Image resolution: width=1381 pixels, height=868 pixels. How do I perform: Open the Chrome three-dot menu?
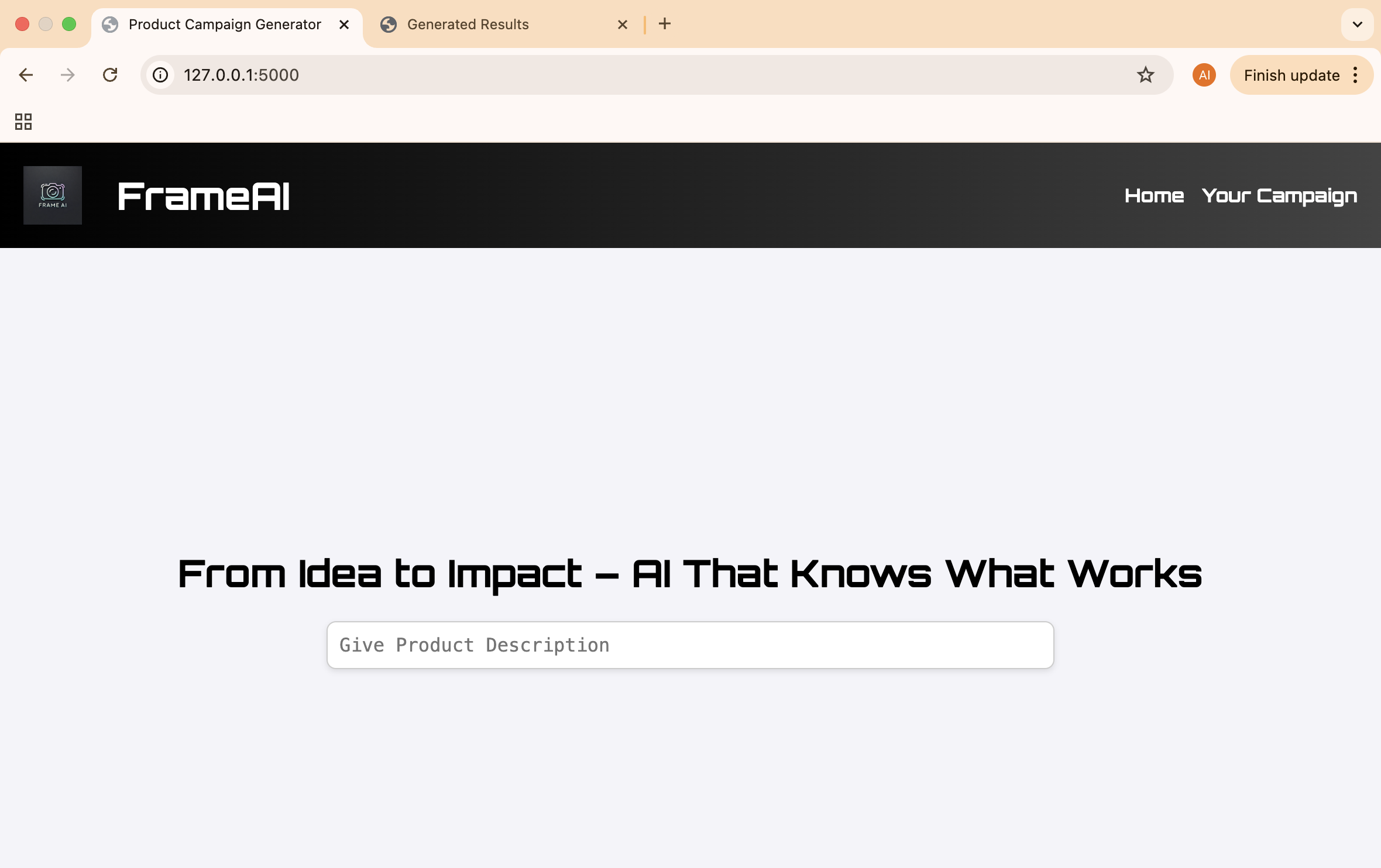(1356, 75)
